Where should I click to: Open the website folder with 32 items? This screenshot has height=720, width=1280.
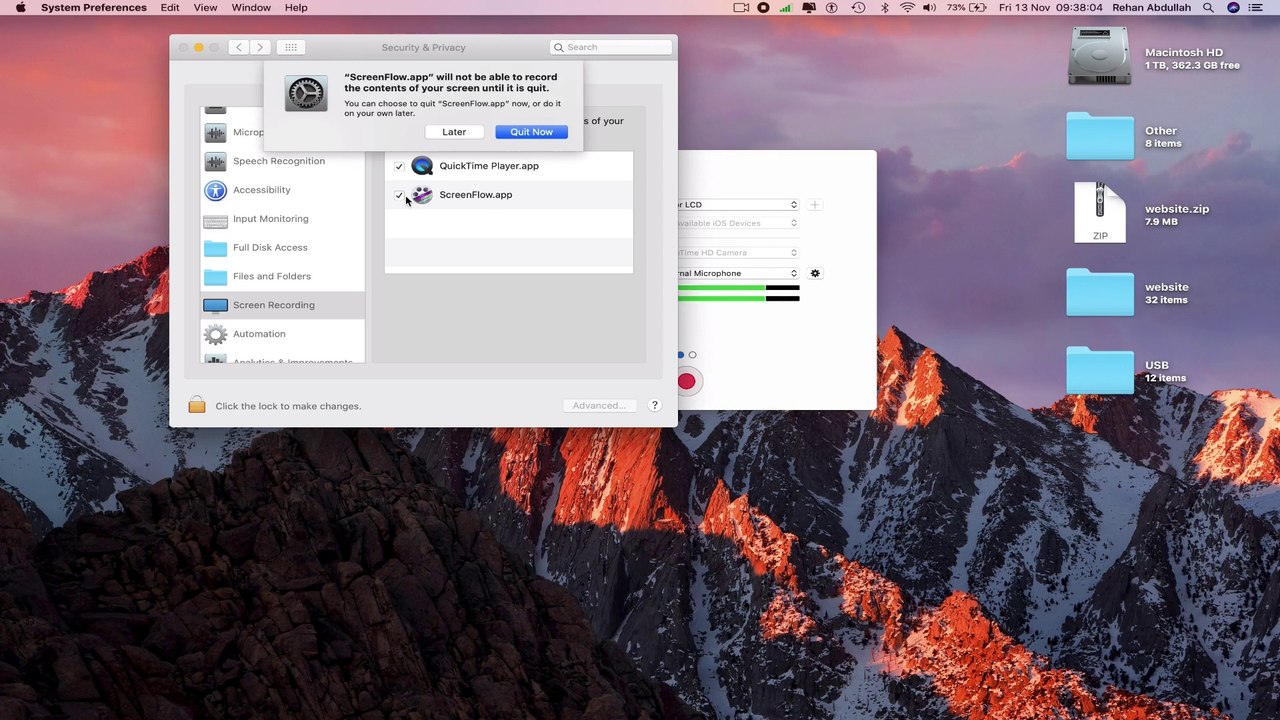[x=1099, y=292]
